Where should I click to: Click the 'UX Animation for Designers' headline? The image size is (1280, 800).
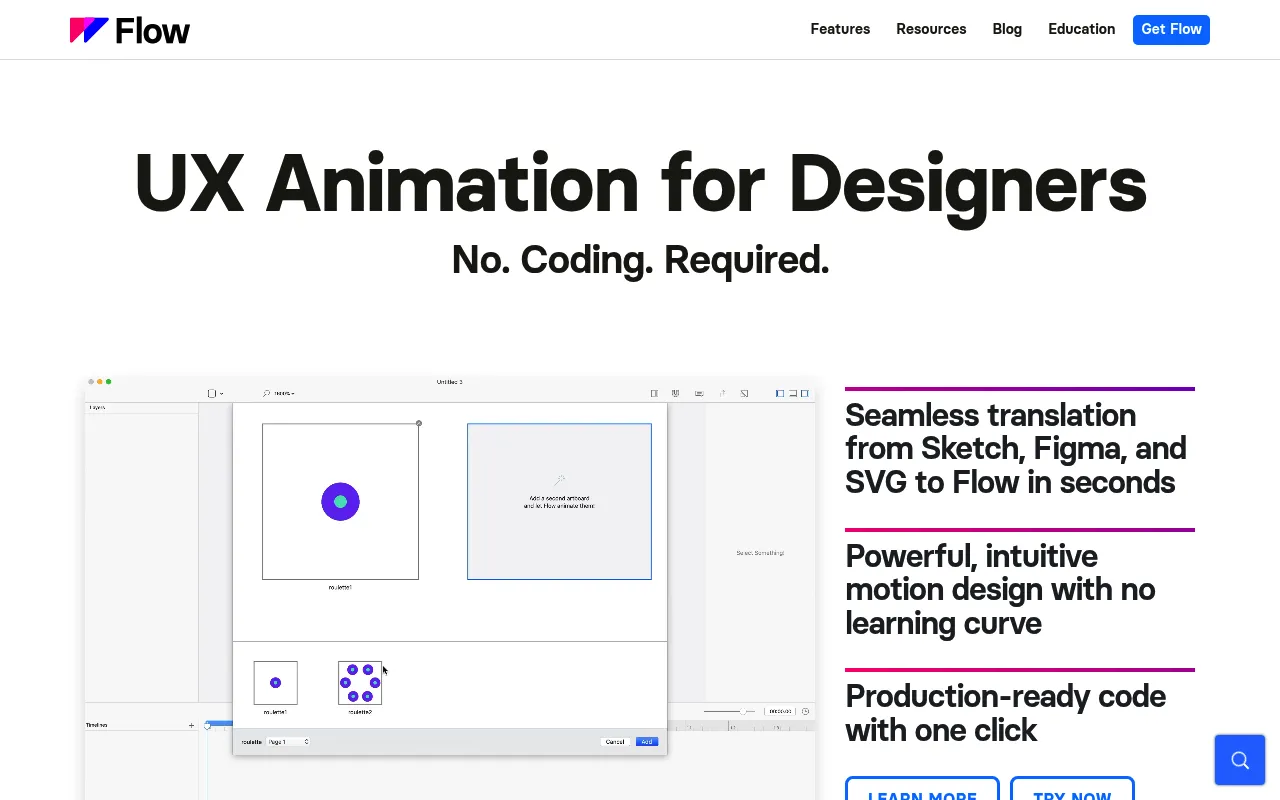tap(640, 184)
